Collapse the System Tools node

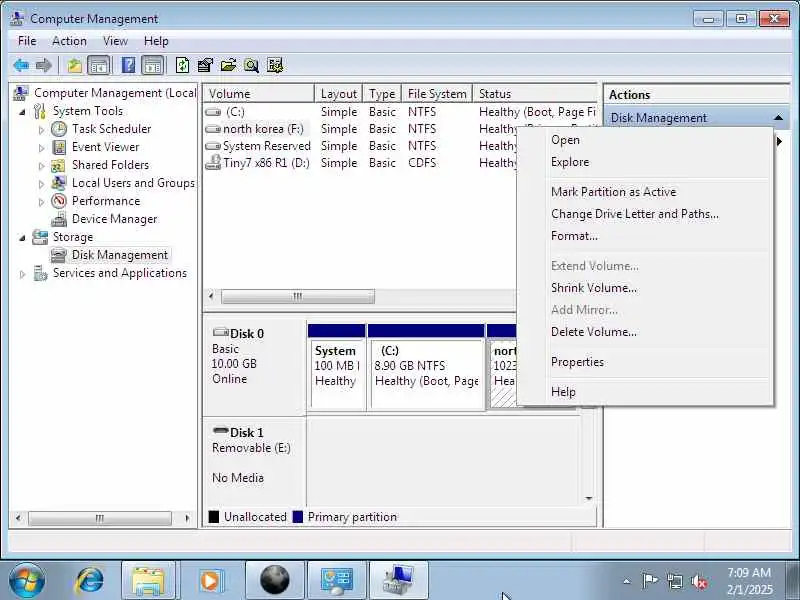tap(22, 112)
